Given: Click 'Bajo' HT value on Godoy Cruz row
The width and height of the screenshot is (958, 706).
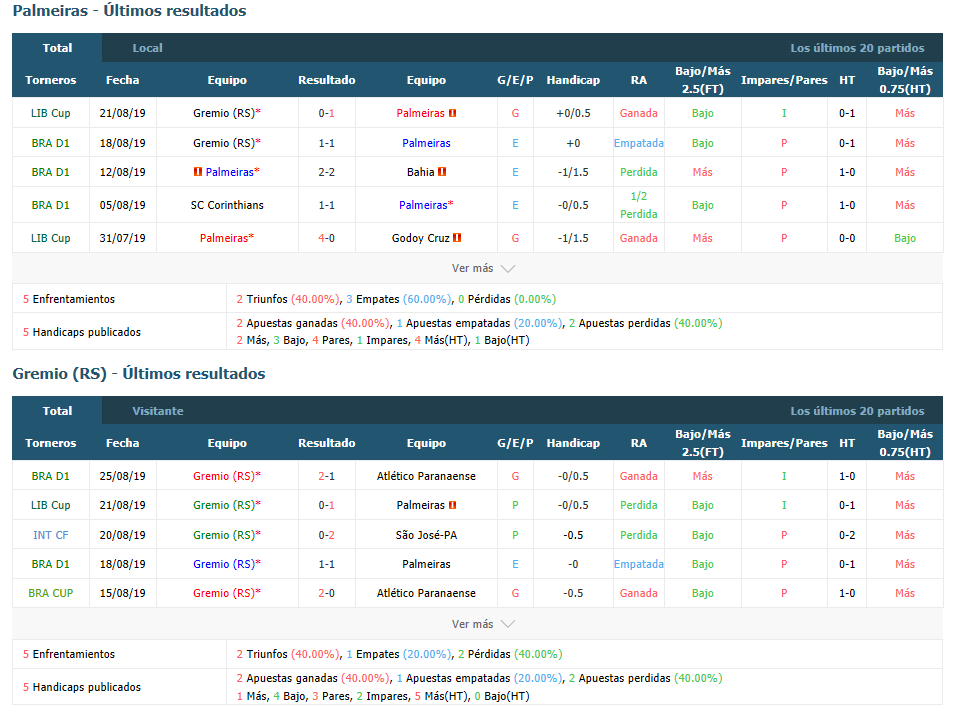Looking at the screenshot, I should (x=905, y=238).
